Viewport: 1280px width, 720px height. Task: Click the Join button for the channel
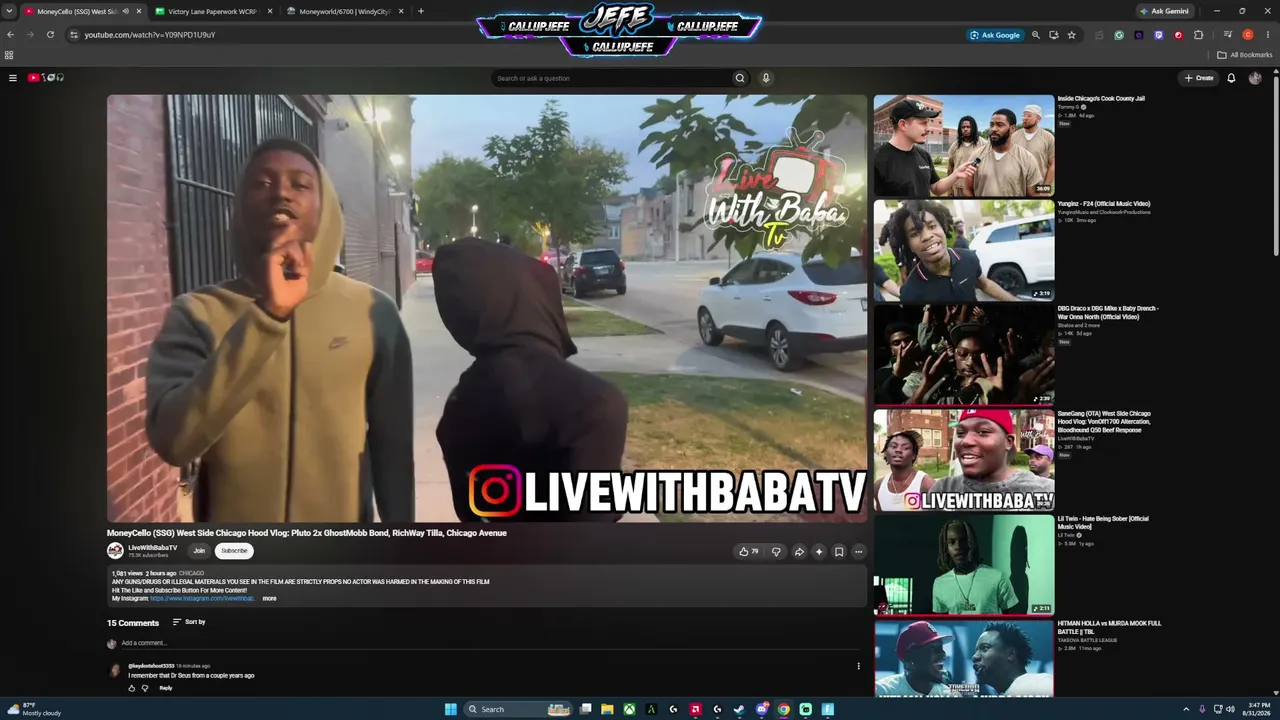click(199, 551)
